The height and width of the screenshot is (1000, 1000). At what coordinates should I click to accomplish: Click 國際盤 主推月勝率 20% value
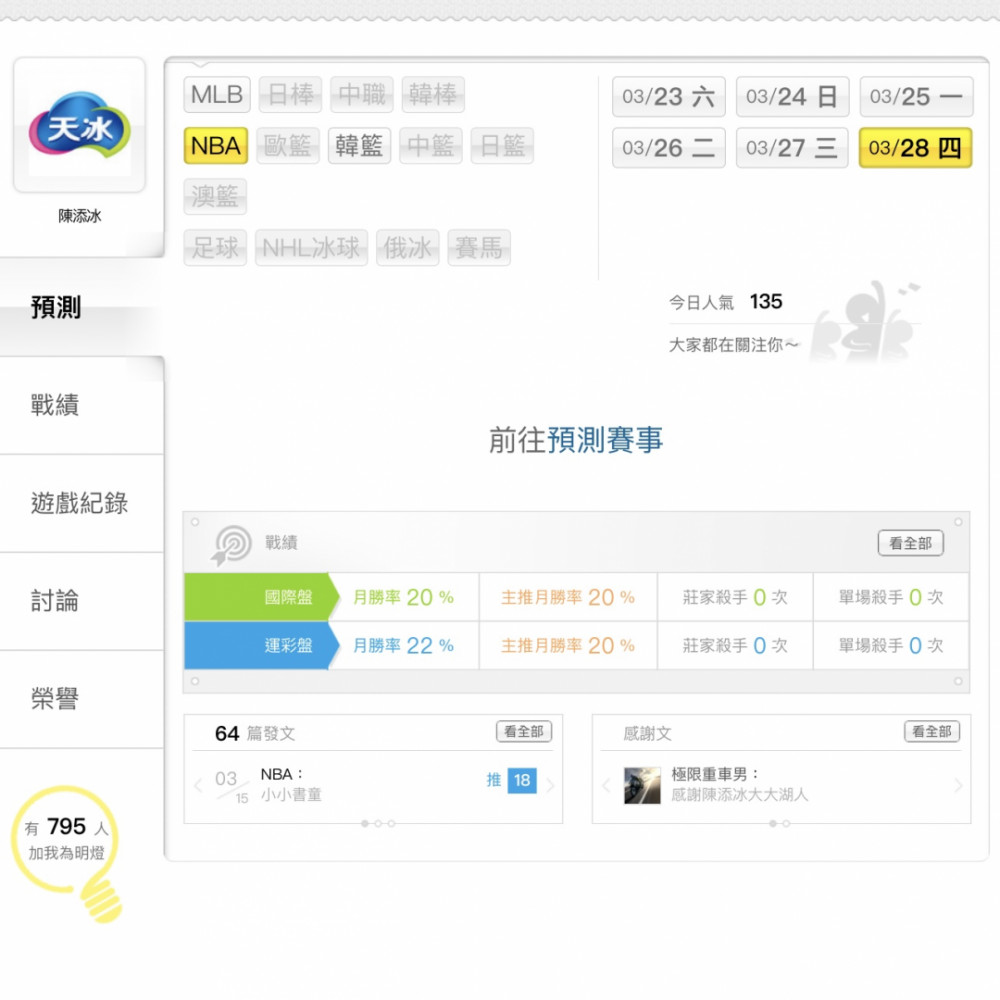click(x=568, y=598)
